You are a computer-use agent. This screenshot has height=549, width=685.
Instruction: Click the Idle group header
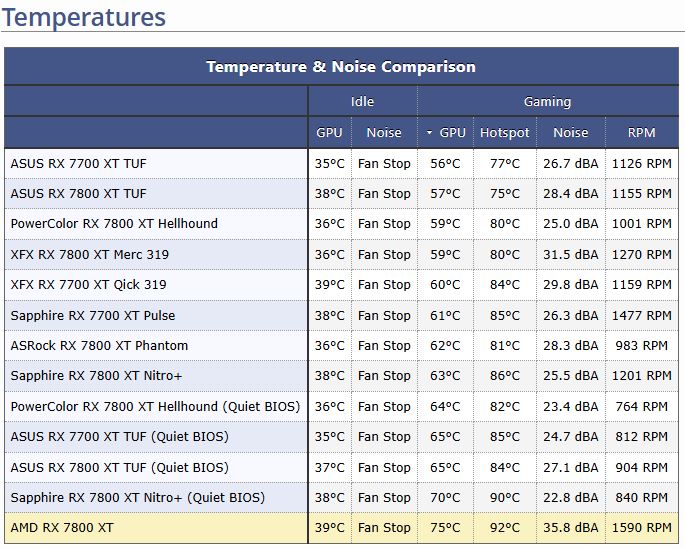[362, 101]
